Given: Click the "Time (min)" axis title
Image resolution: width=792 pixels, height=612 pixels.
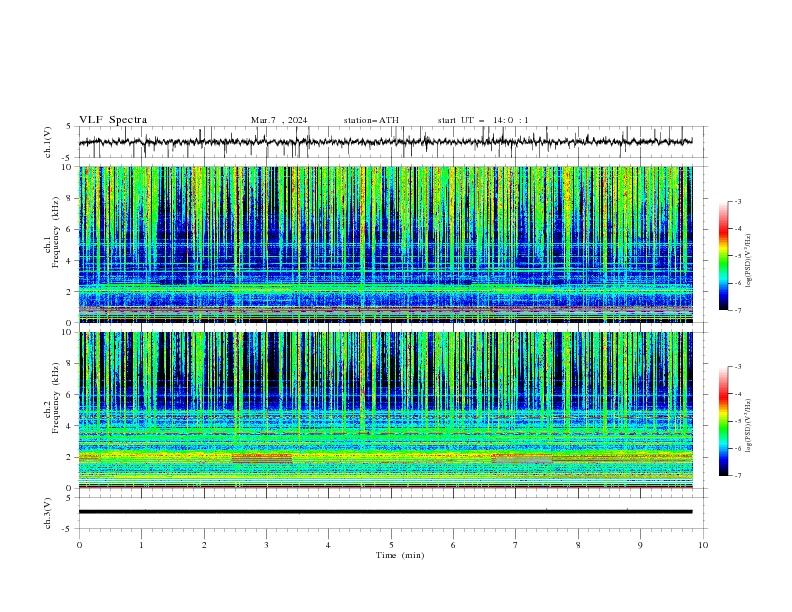Looking at the screenshot, I should tap(400, 555).
